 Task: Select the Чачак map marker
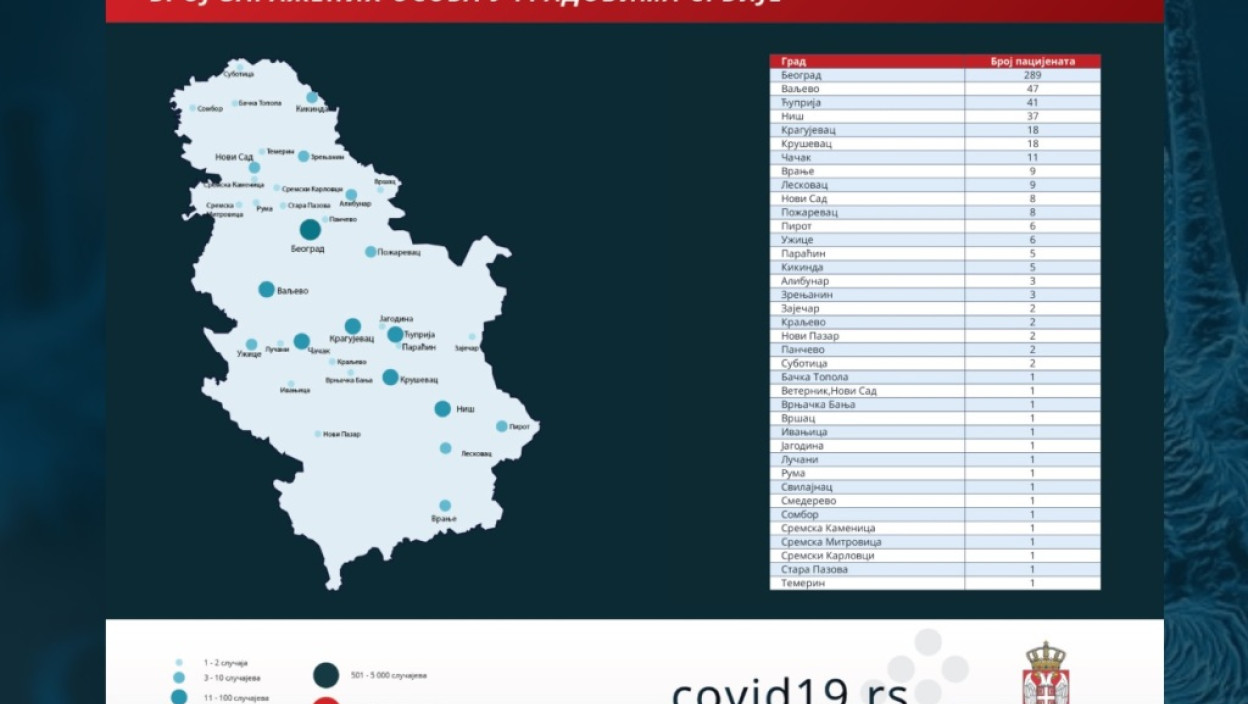[301, 341]
